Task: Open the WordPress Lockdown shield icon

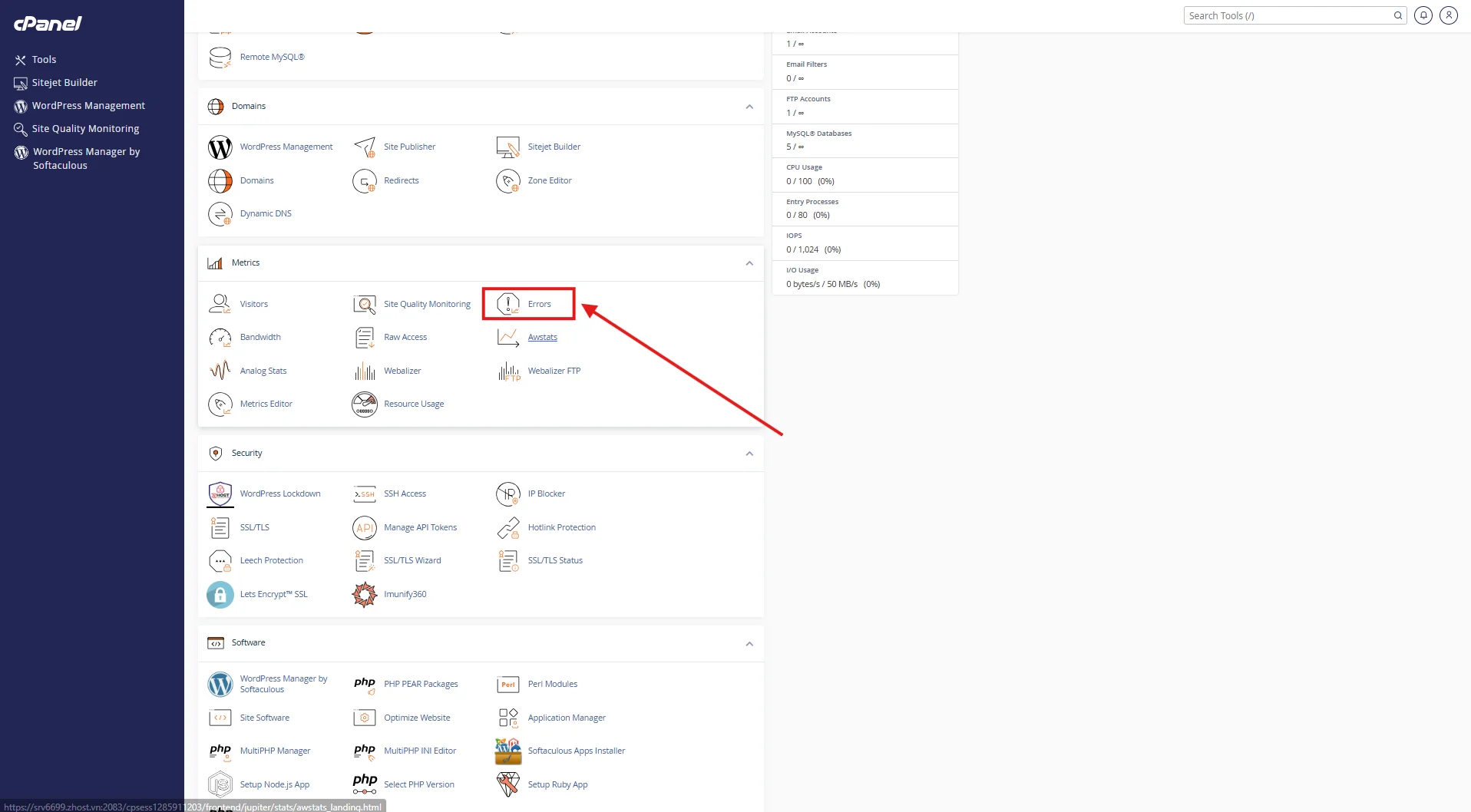Action: pyautogui.click(x=220, y=493)
